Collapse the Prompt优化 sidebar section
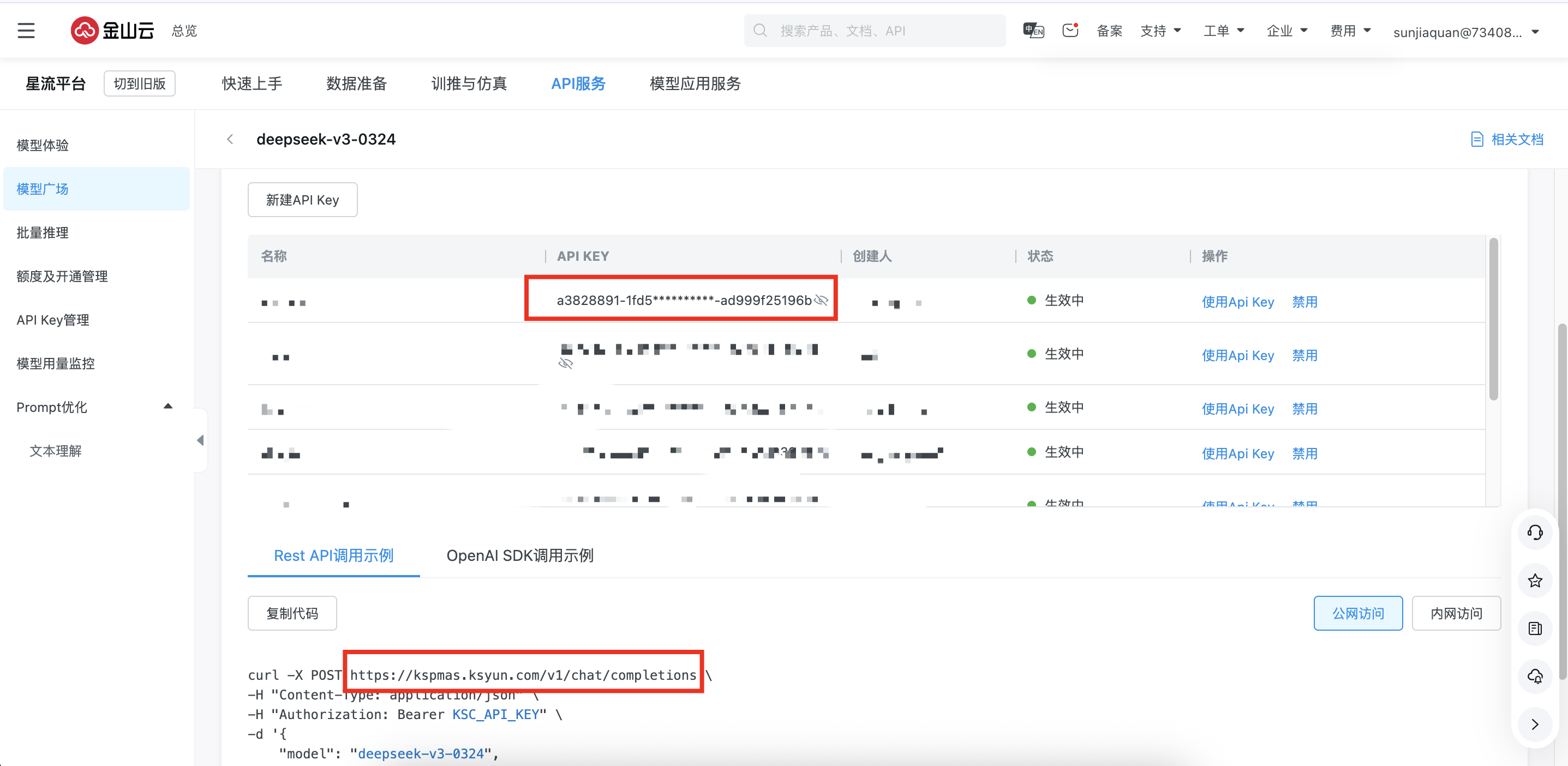 click(168, 407)
